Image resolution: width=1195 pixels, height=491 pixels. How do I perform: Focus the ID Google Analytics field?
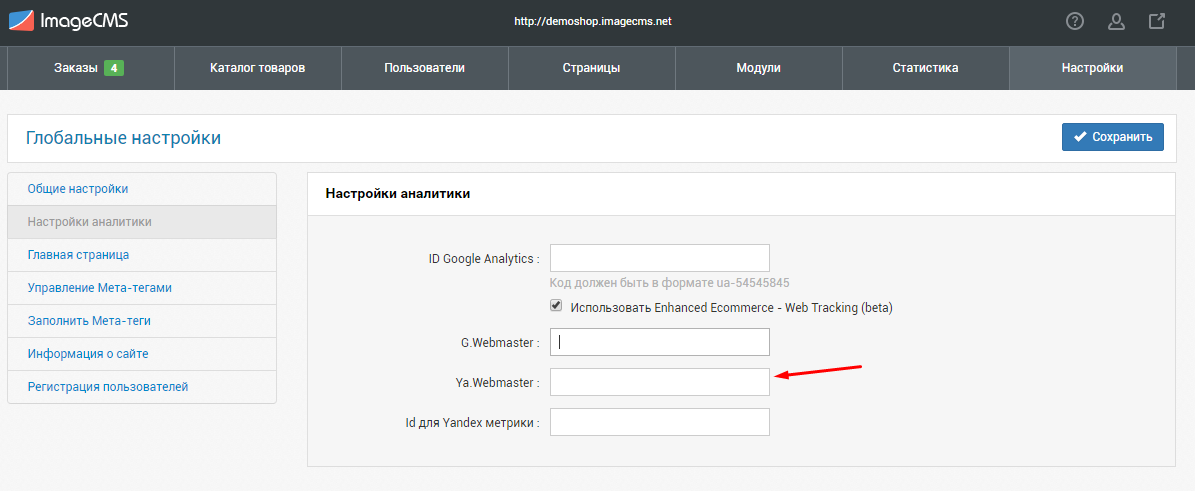[x=660, y=258]
